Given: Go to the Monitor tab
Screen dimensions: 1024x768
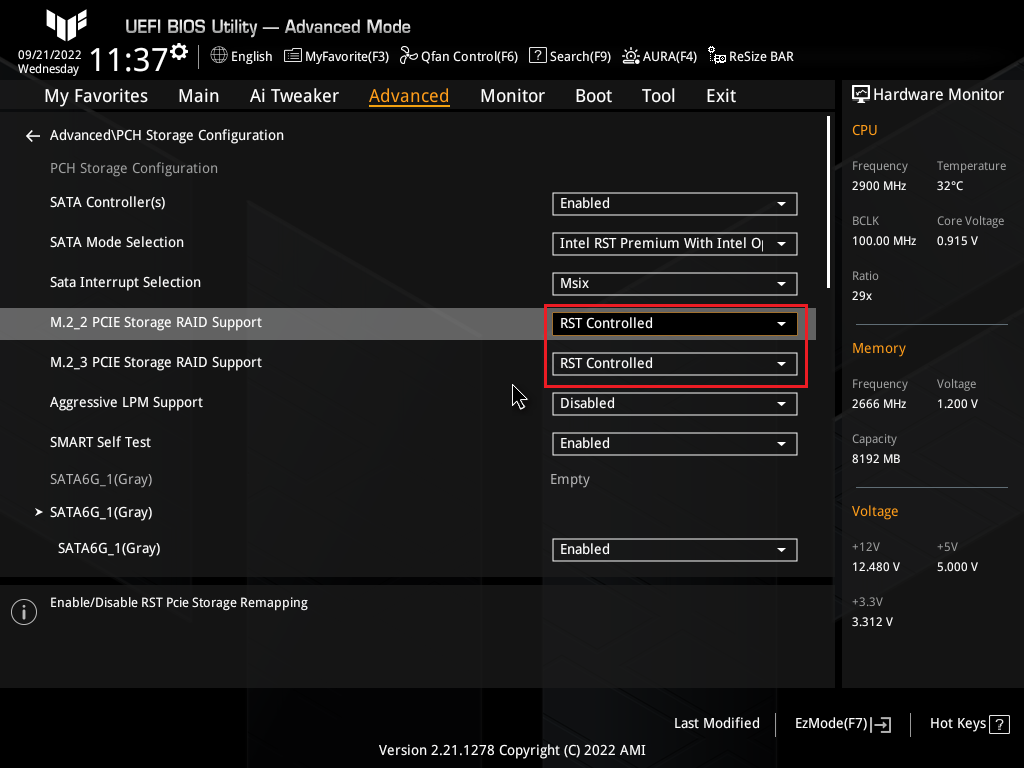Looking at the screenshot, I should click(x=512, y=96).
